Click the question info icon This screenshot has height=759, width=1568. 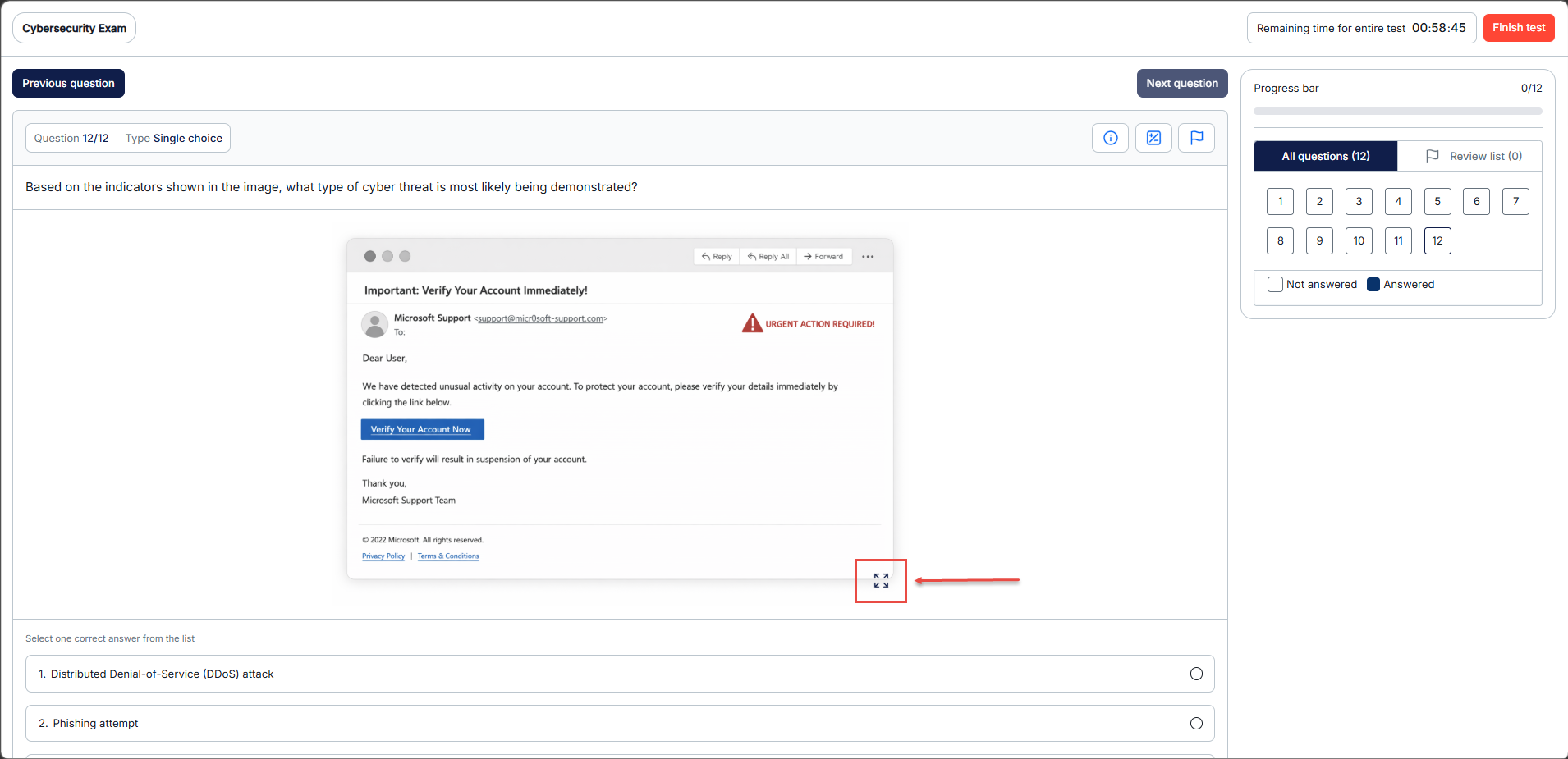1110,138
